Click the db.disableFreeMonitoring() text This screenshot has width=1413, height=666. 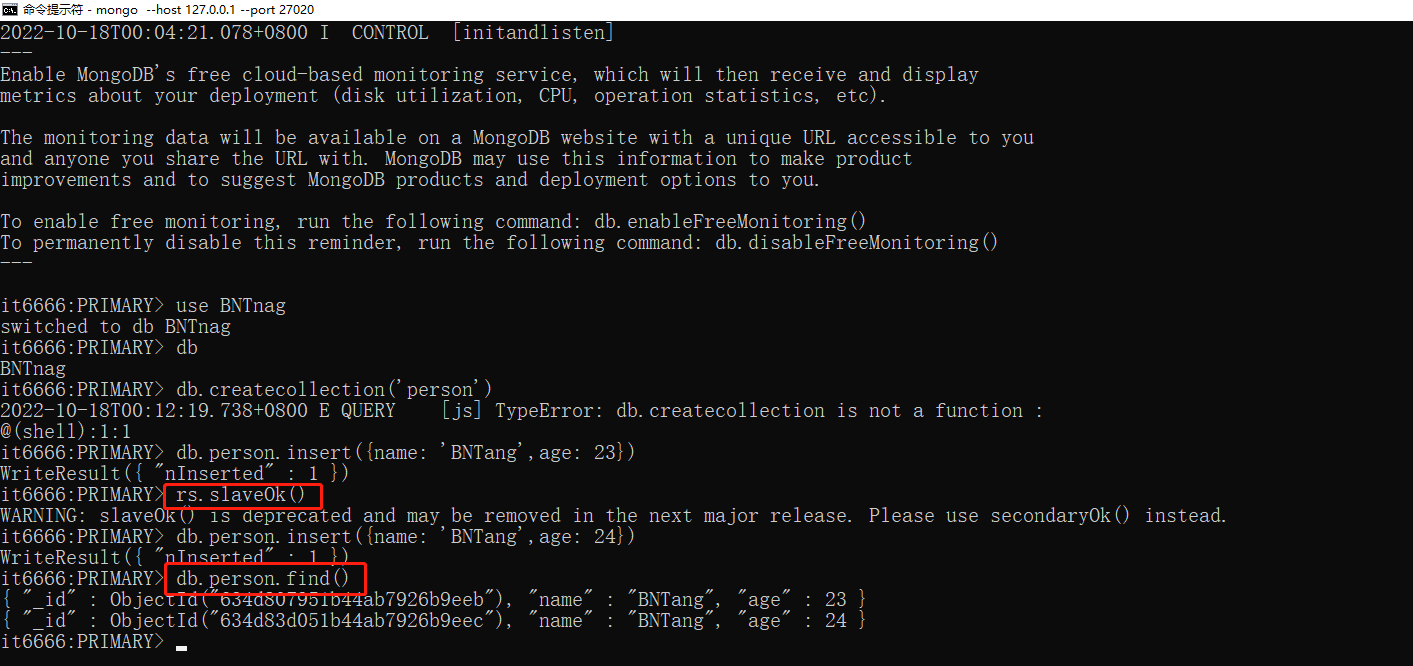click(856, 243)
